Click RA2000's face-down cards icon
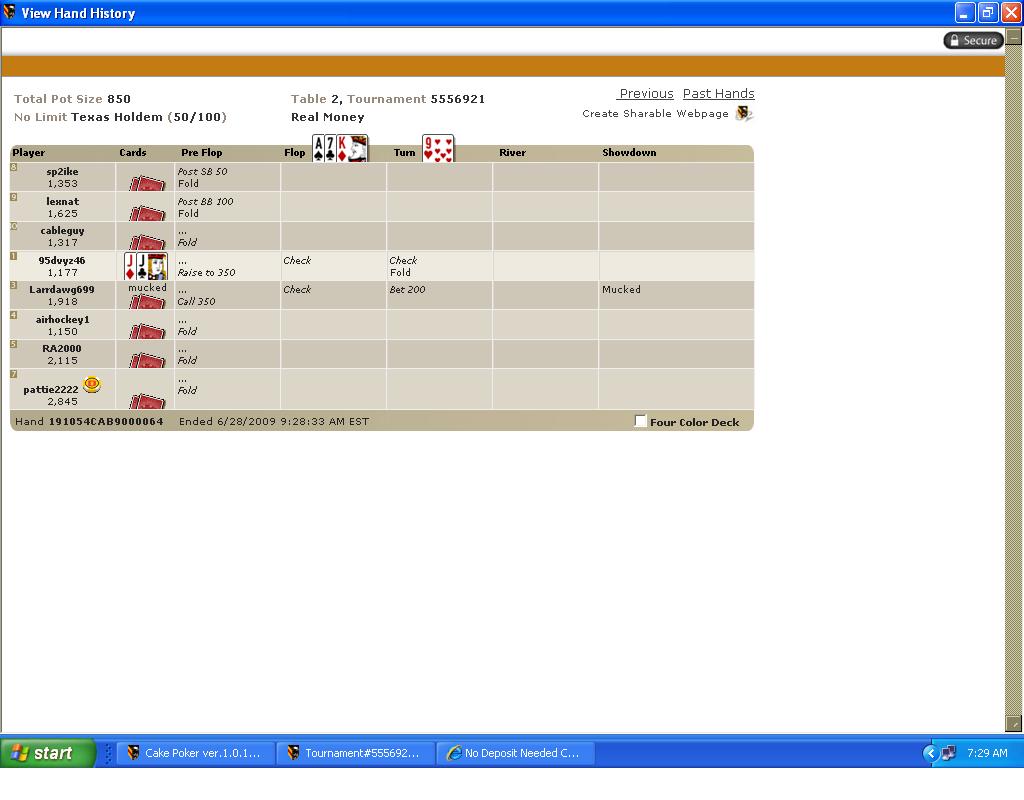 (147, 358)
